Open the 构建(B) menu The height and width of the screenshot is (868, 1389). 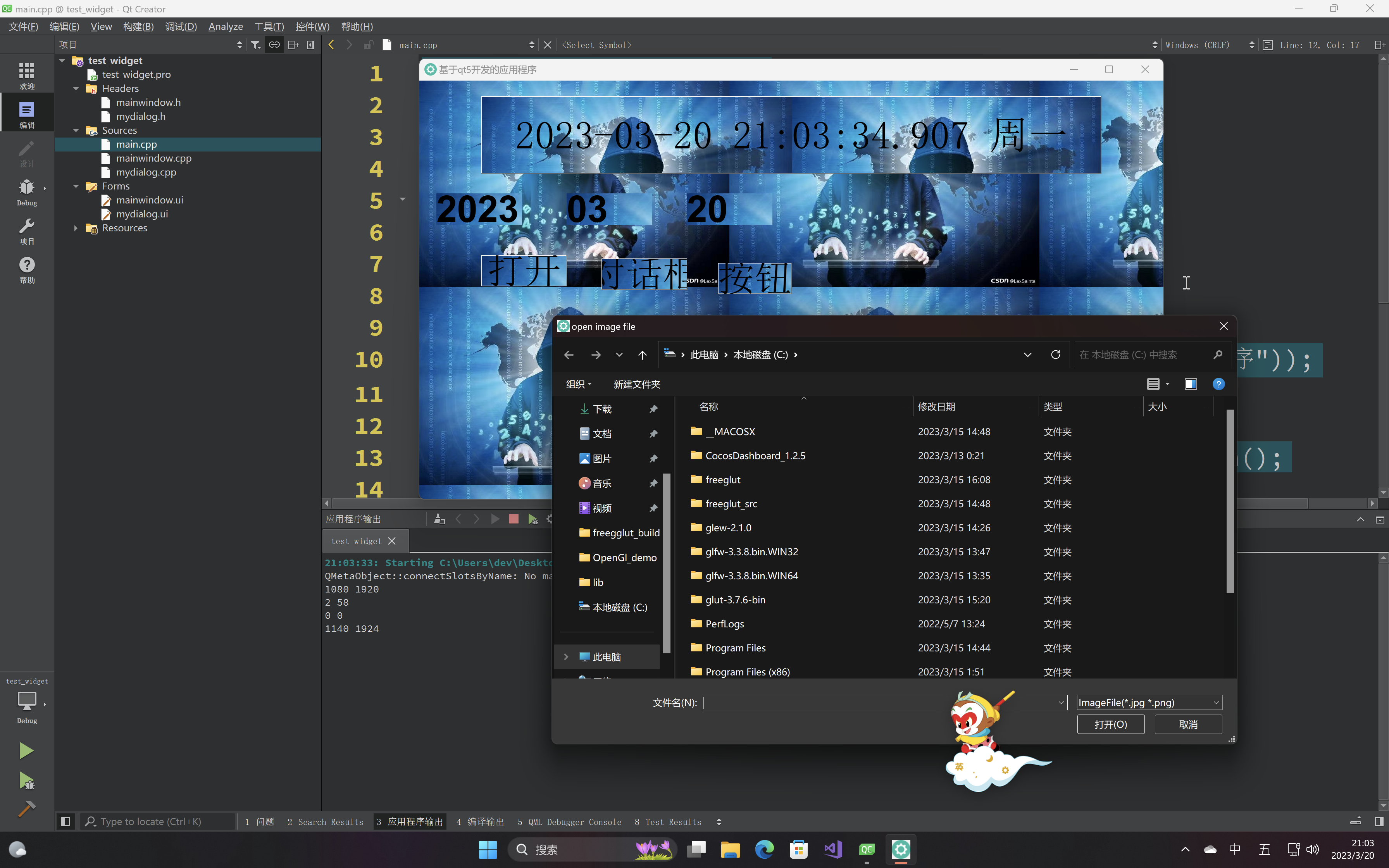[x=138, y=26]
